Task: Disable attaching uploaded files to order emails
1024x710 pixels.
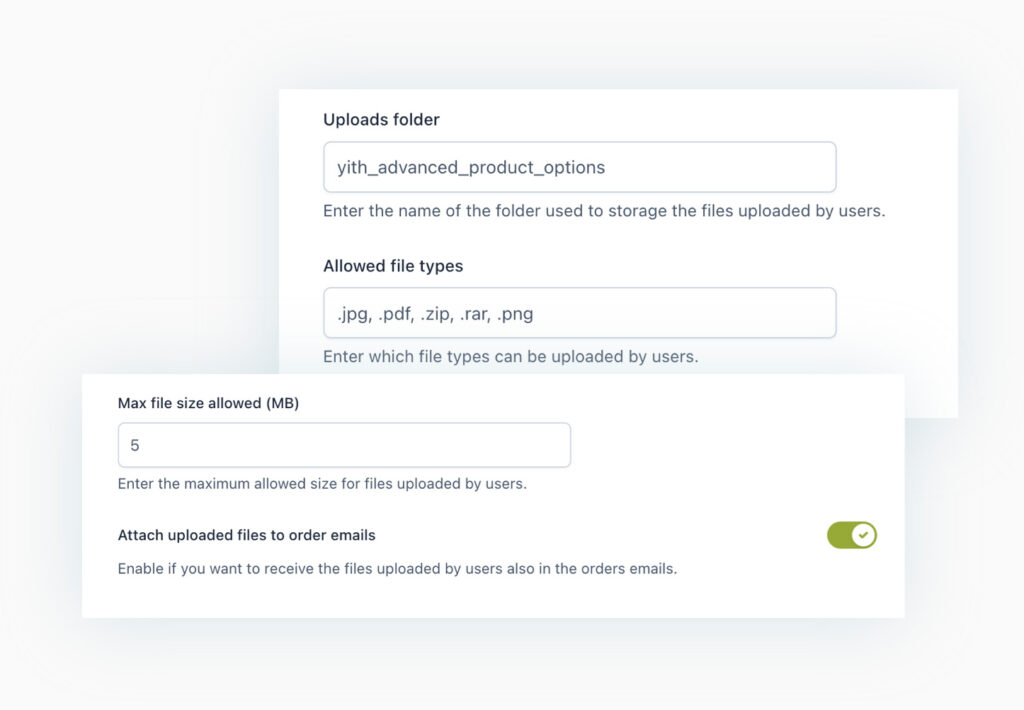Action: (852, 535)
